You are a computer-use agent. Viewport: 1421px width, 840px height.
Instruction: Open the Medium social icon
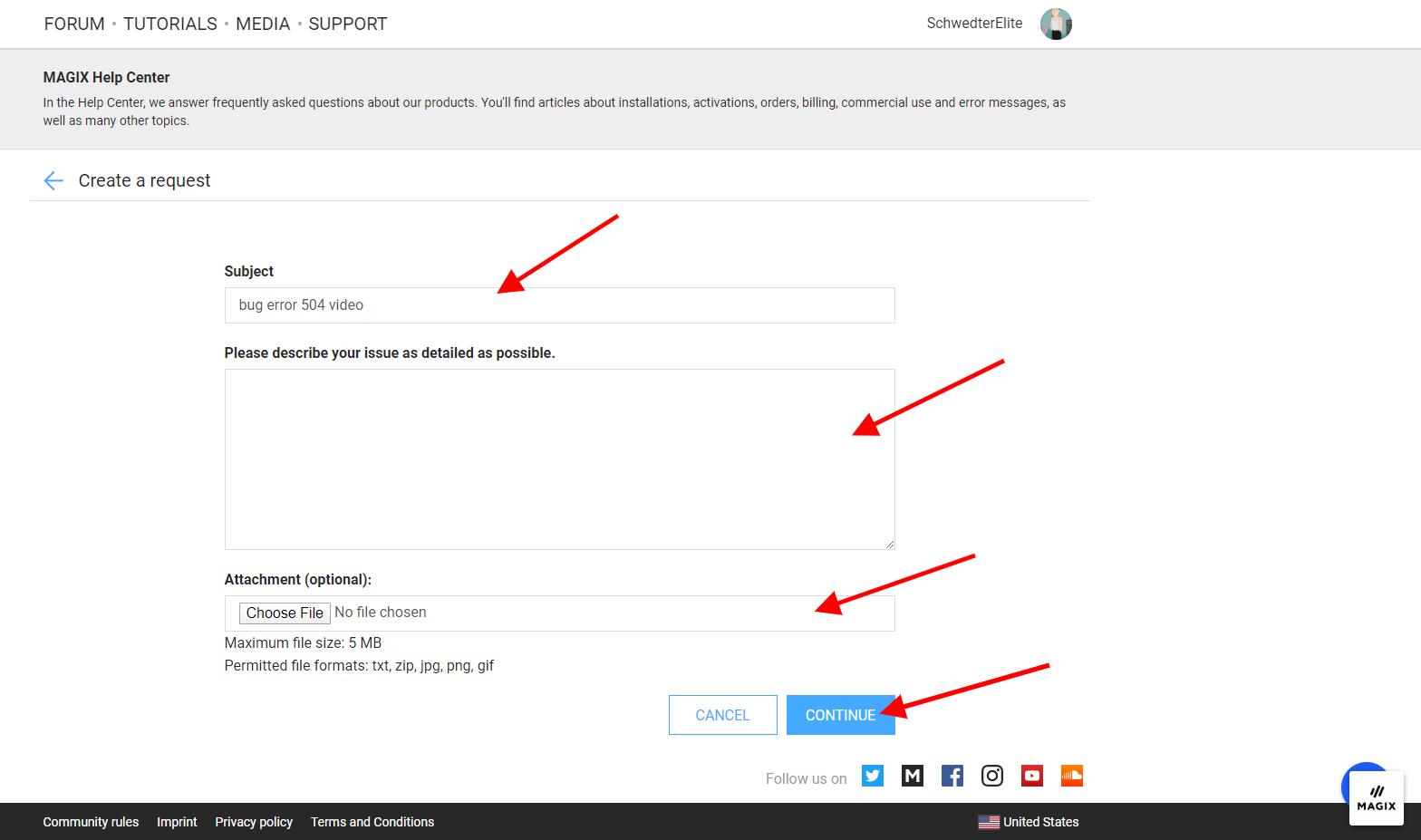coord(913,776)
